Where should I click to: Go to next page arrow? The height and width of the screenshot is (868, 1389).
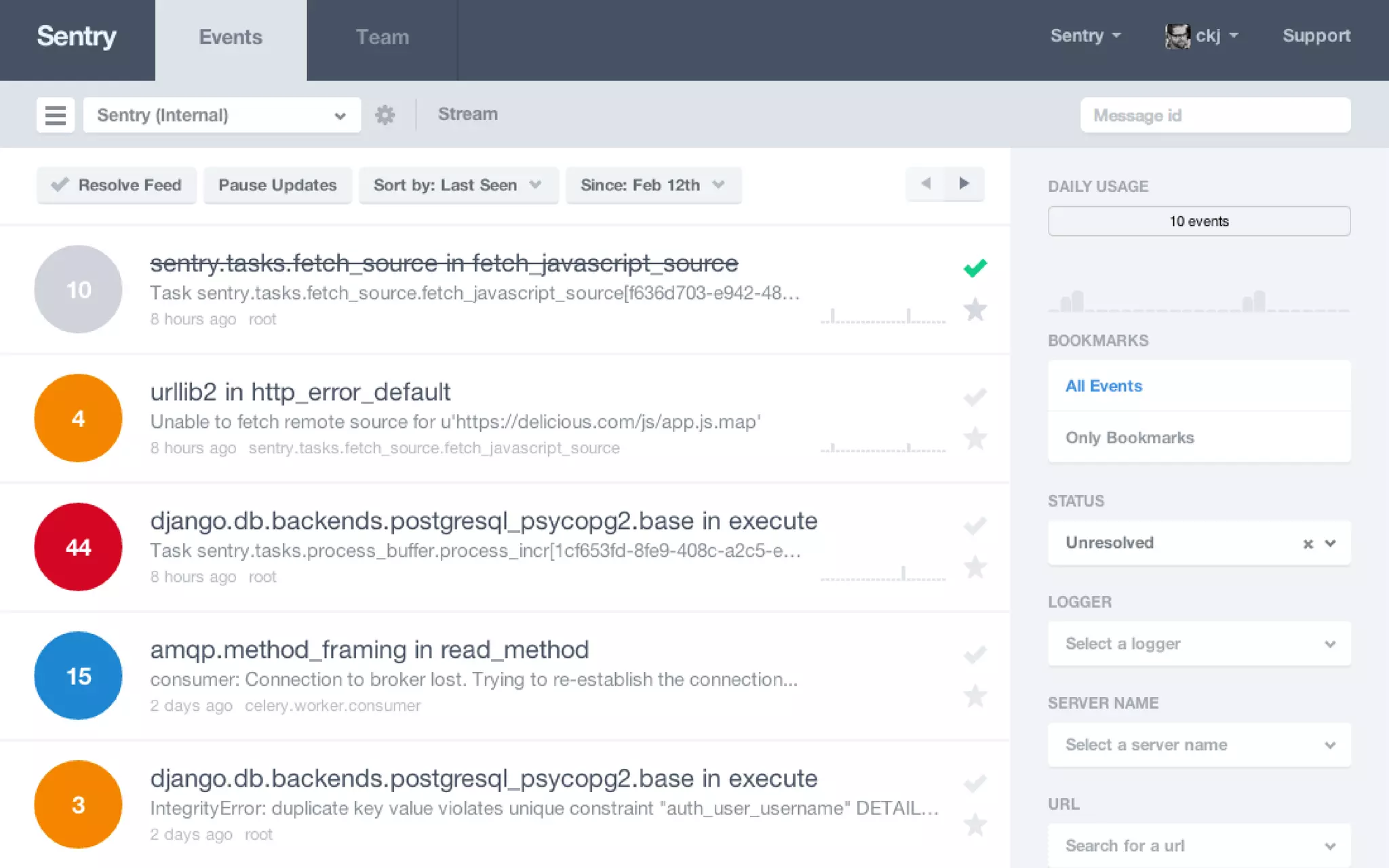(964, 184)
